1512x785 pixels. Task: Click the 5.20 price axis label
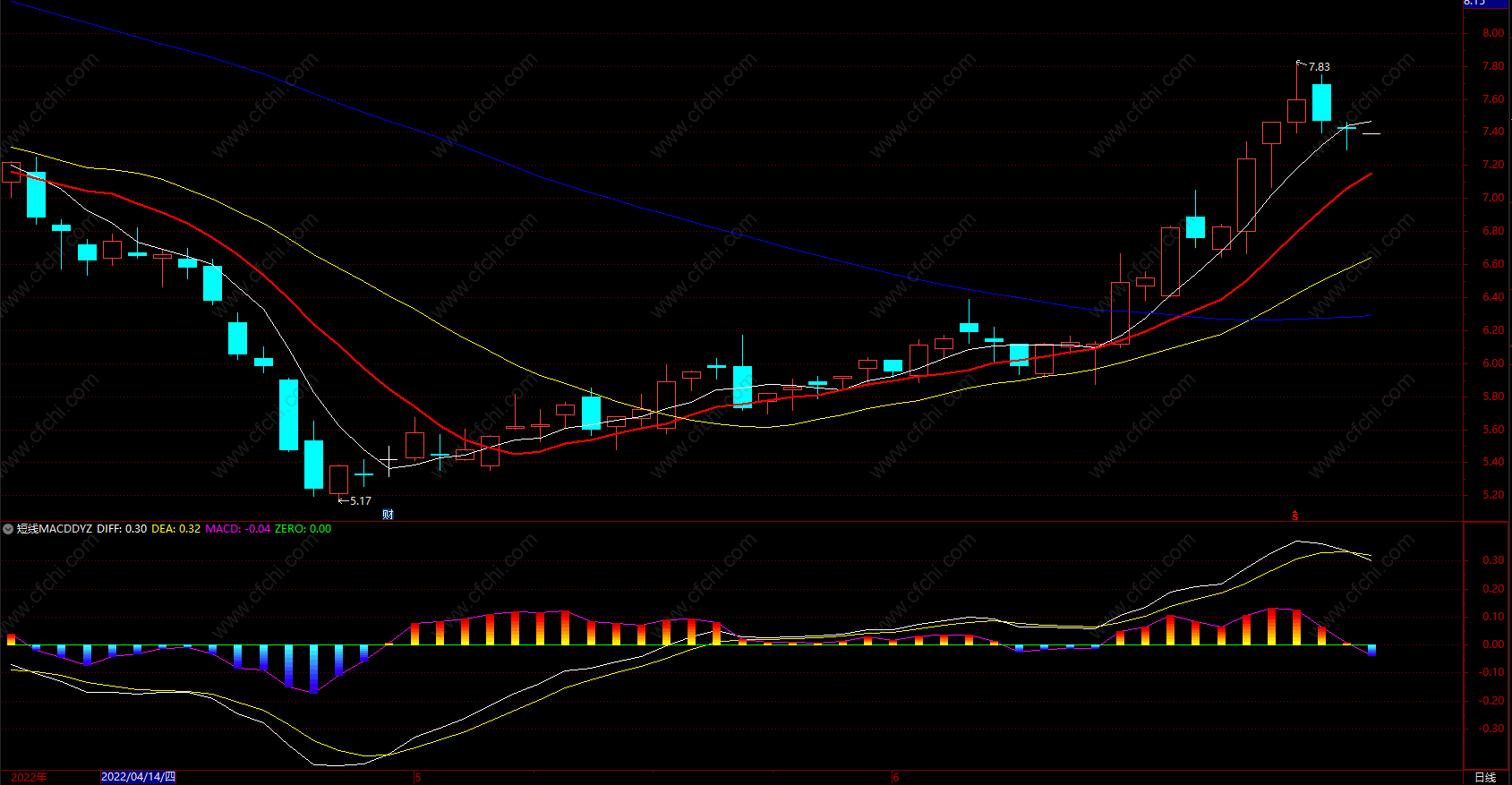coord(1493,495)
